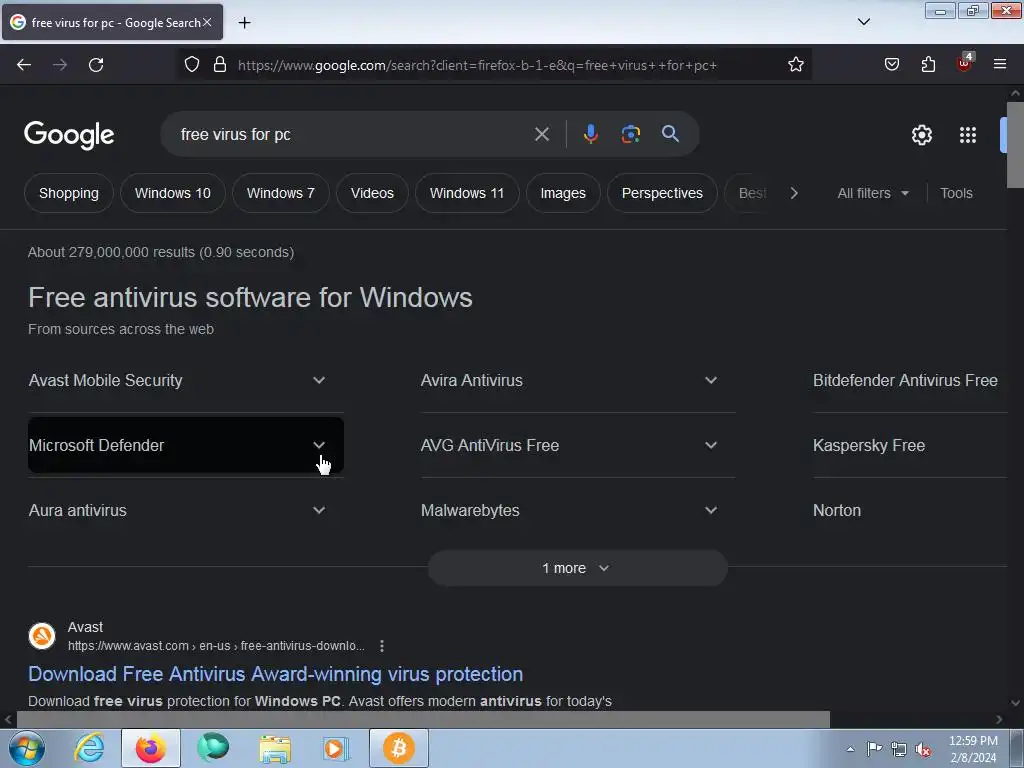This screenshot has height=768, width=1024.
Task: Open the uBlock Origin extension icon
Action: [x=965, y=63]
